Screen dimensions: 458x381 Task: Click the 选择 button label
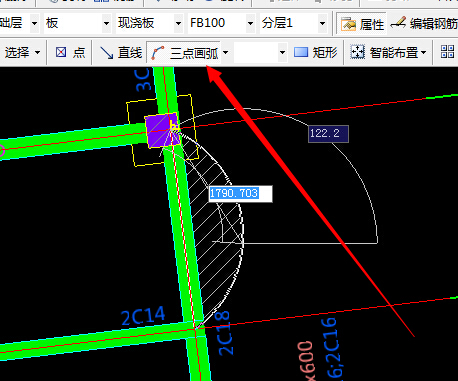(17, 52)
